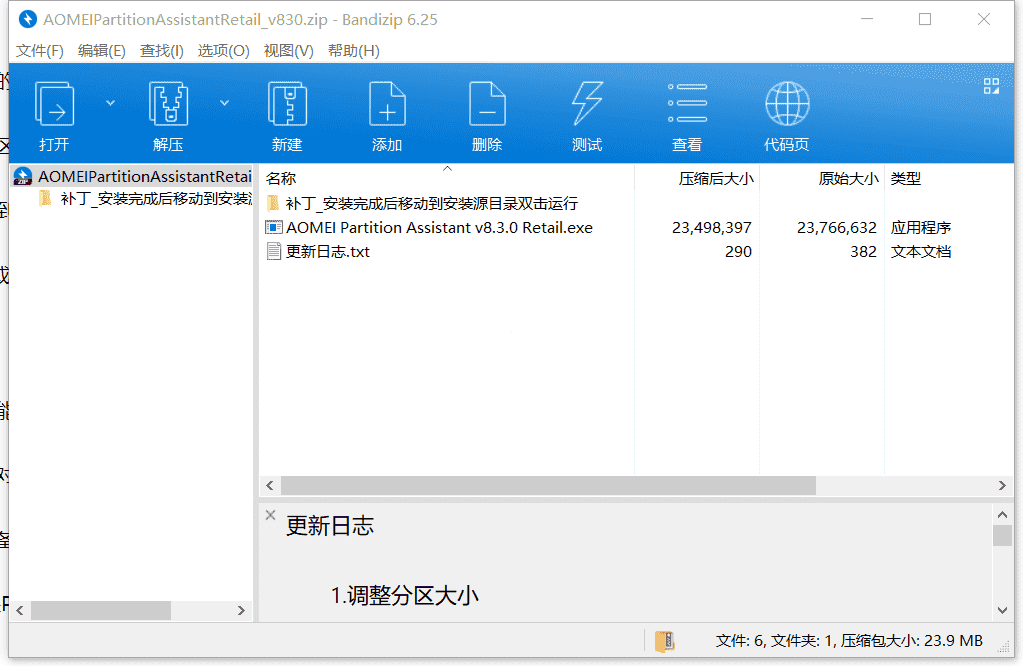Click the preview pane vertical scrollbar thumb
1023x666 pixels.
[x=1002, y=536]
